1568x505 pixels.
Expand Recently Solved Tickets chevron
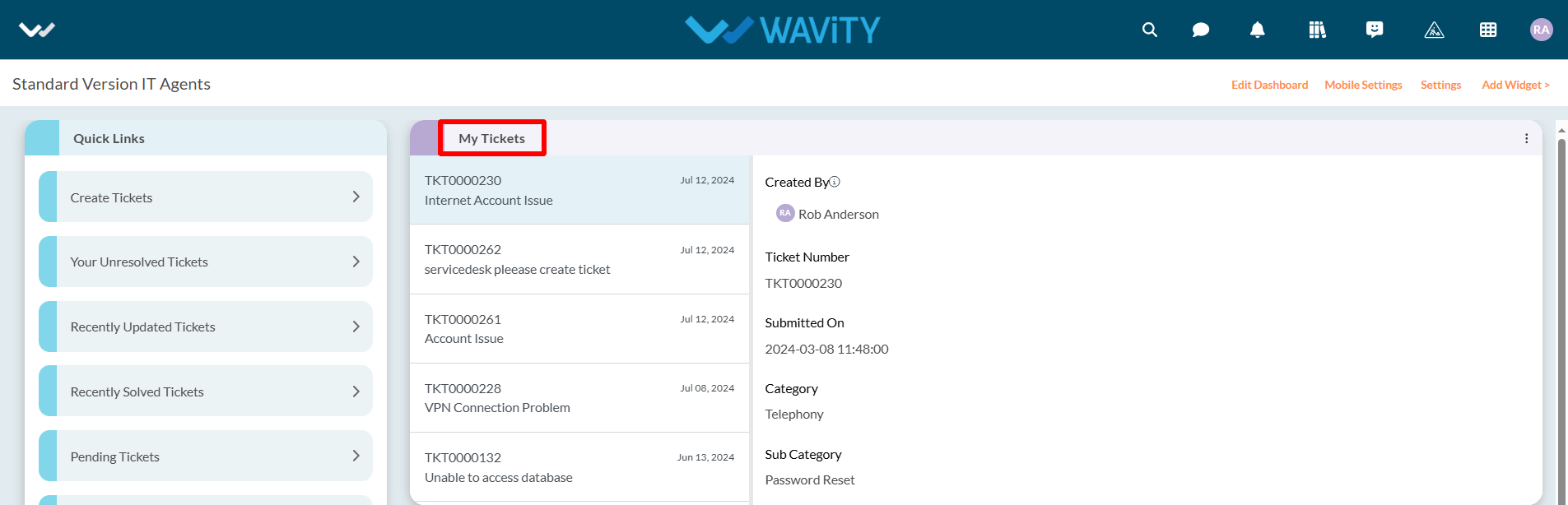click(356, 391)
